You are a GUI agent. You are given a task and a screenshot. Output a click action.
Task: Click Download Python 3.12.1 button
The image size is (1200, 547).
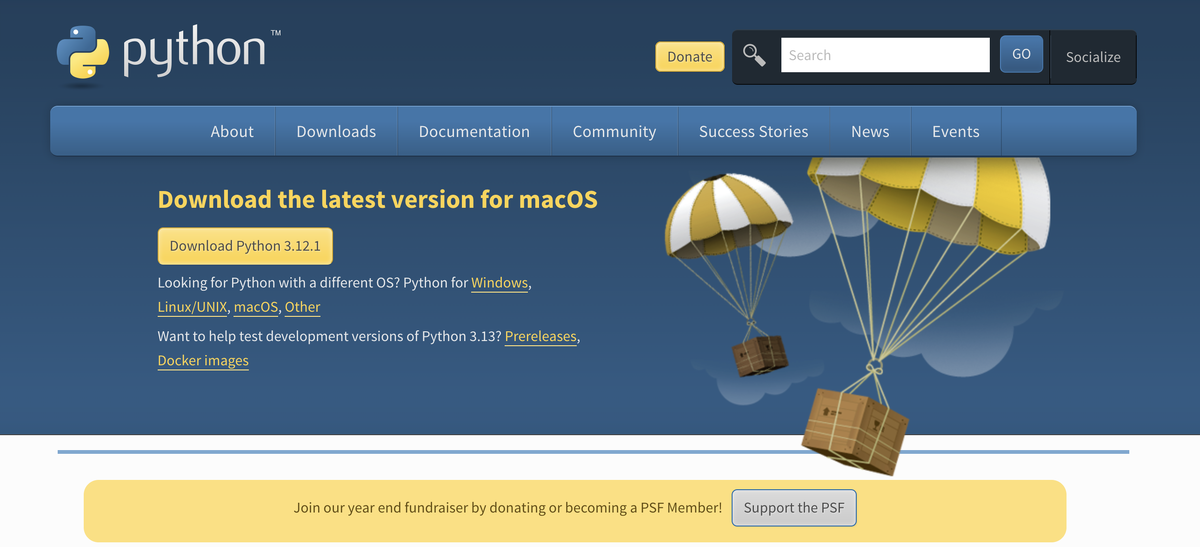point(245,246)
